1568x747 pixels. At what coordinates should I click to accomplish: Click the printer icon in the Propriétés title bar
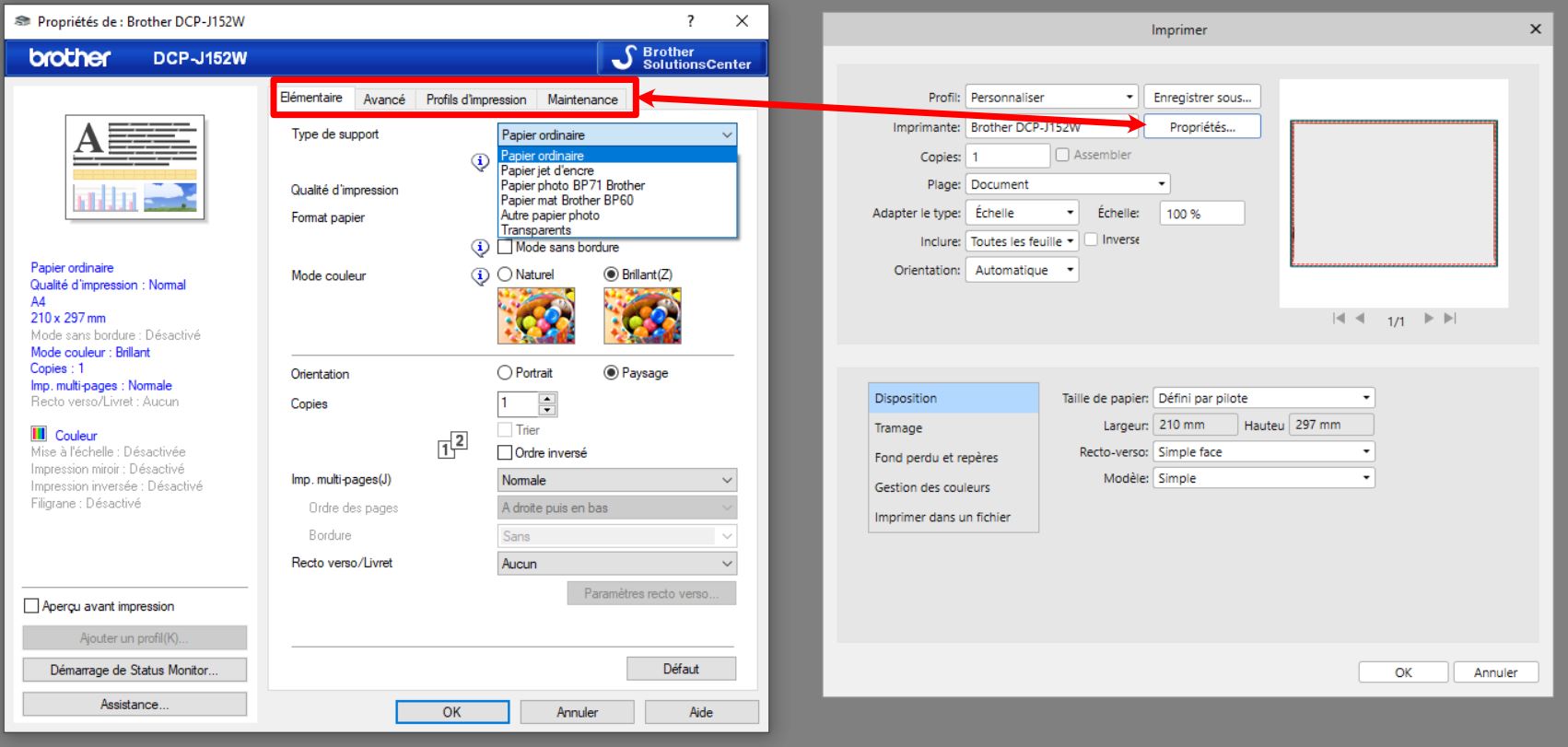click(x=22, y=20)
